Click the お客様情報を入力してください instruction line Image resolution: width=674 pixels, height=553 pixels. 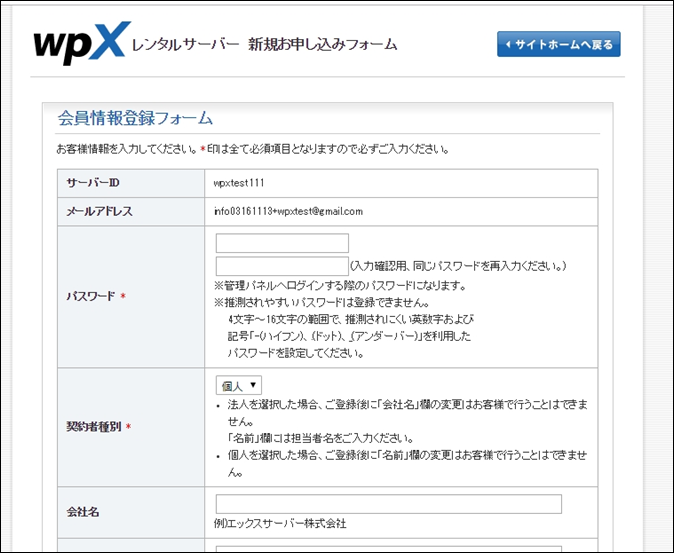253,150
